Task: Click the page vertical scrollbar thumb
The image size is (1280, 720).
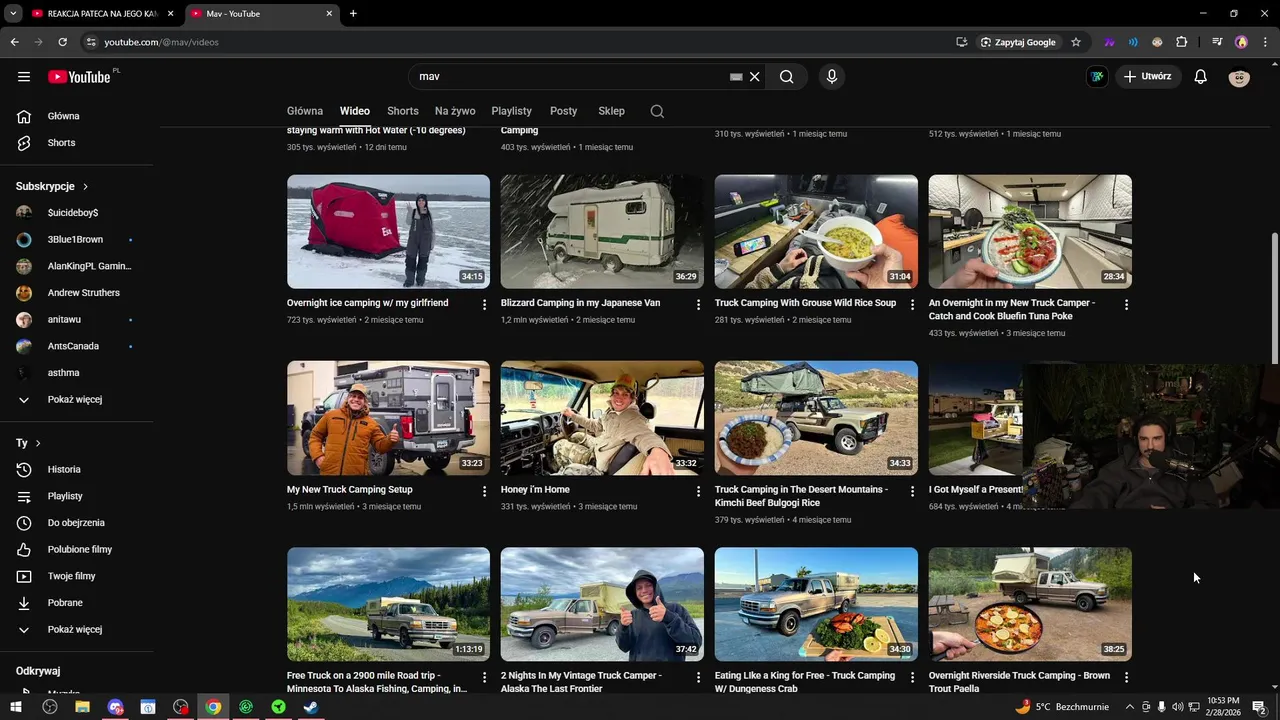Action: (1274, 297)
